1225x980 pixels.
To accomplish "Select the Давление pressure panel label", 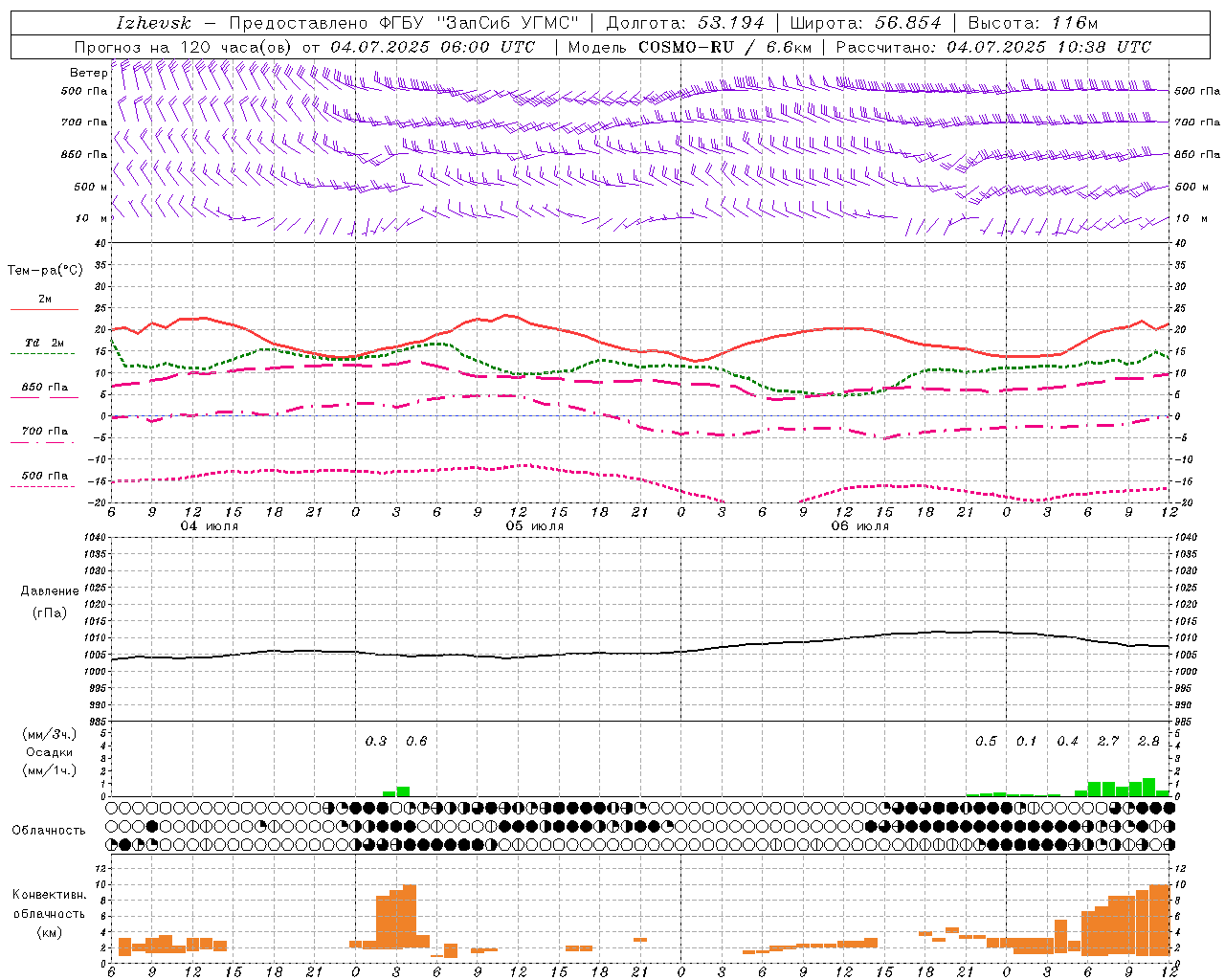I will [x=50, y=591].
